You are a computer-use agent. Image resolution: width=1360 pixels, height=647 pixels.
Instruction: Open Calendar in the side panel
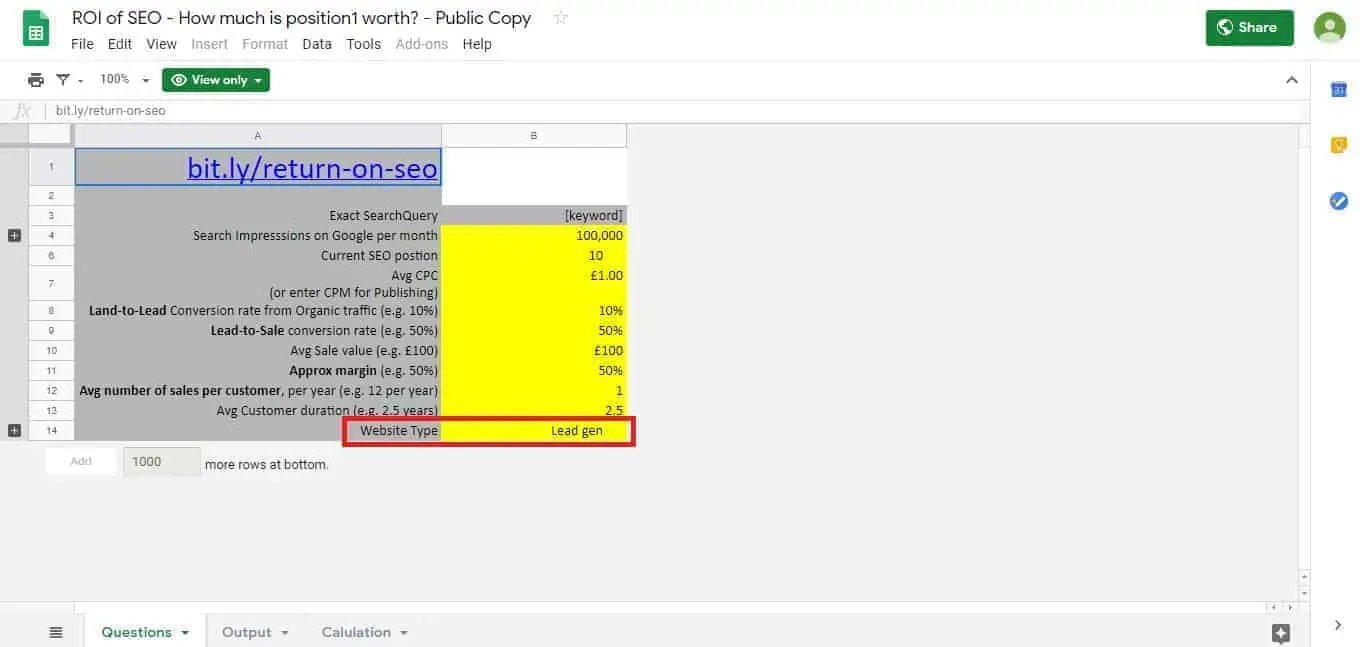pyautogui.click(x=1339, y=90)
